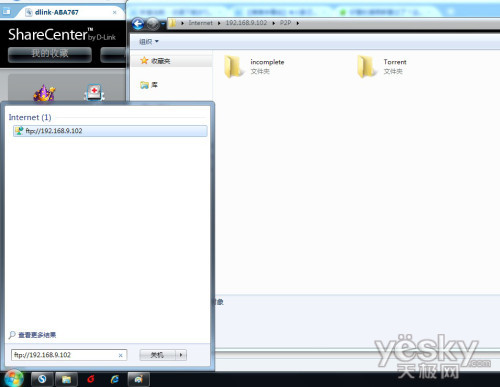Click the P2P breadcrumb in the address bar
Screen dimensions: 500x387
click(285, 23)
